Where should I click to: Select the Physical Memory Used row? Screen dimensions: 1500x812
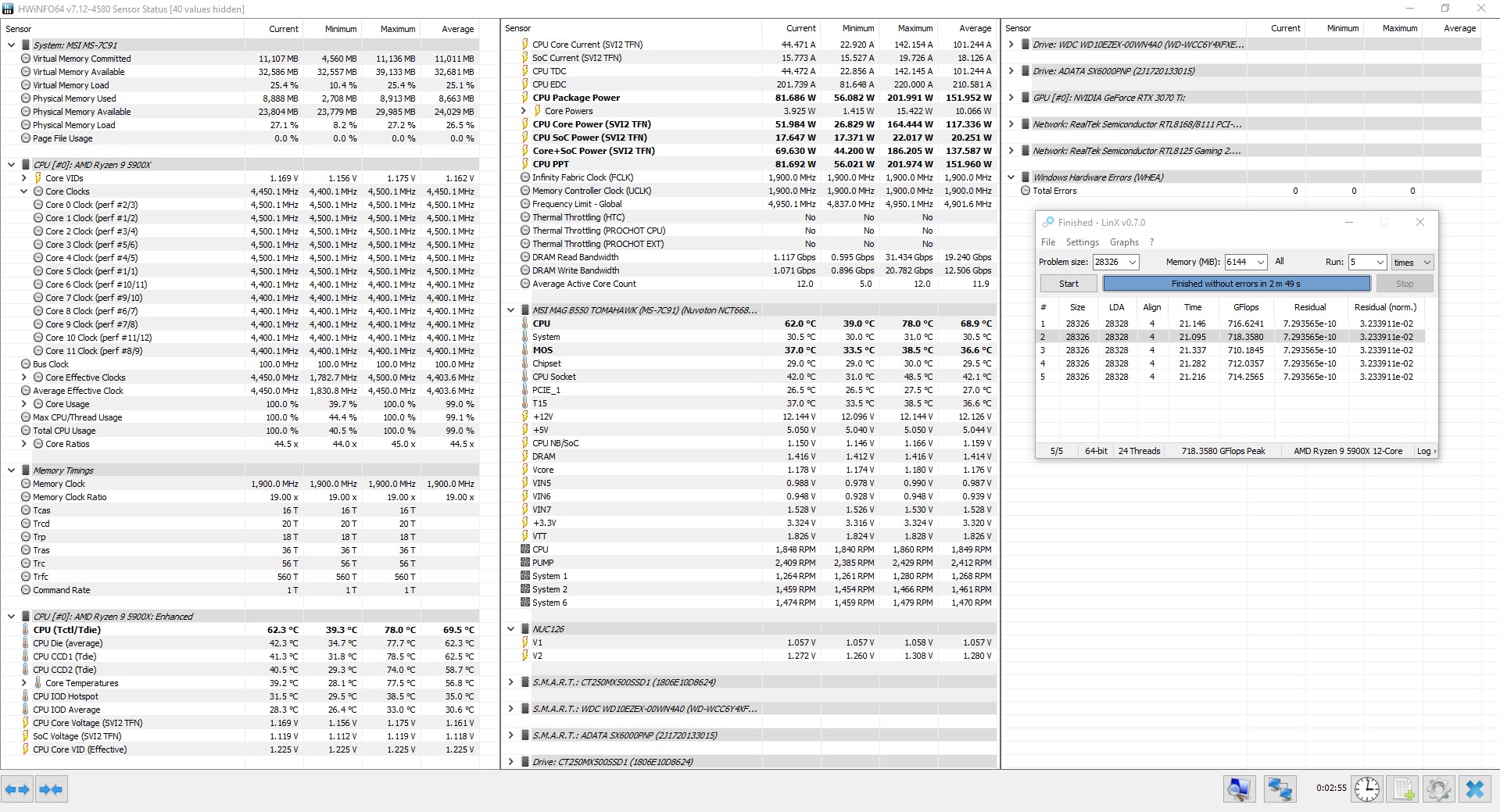(x=241, y=98)
